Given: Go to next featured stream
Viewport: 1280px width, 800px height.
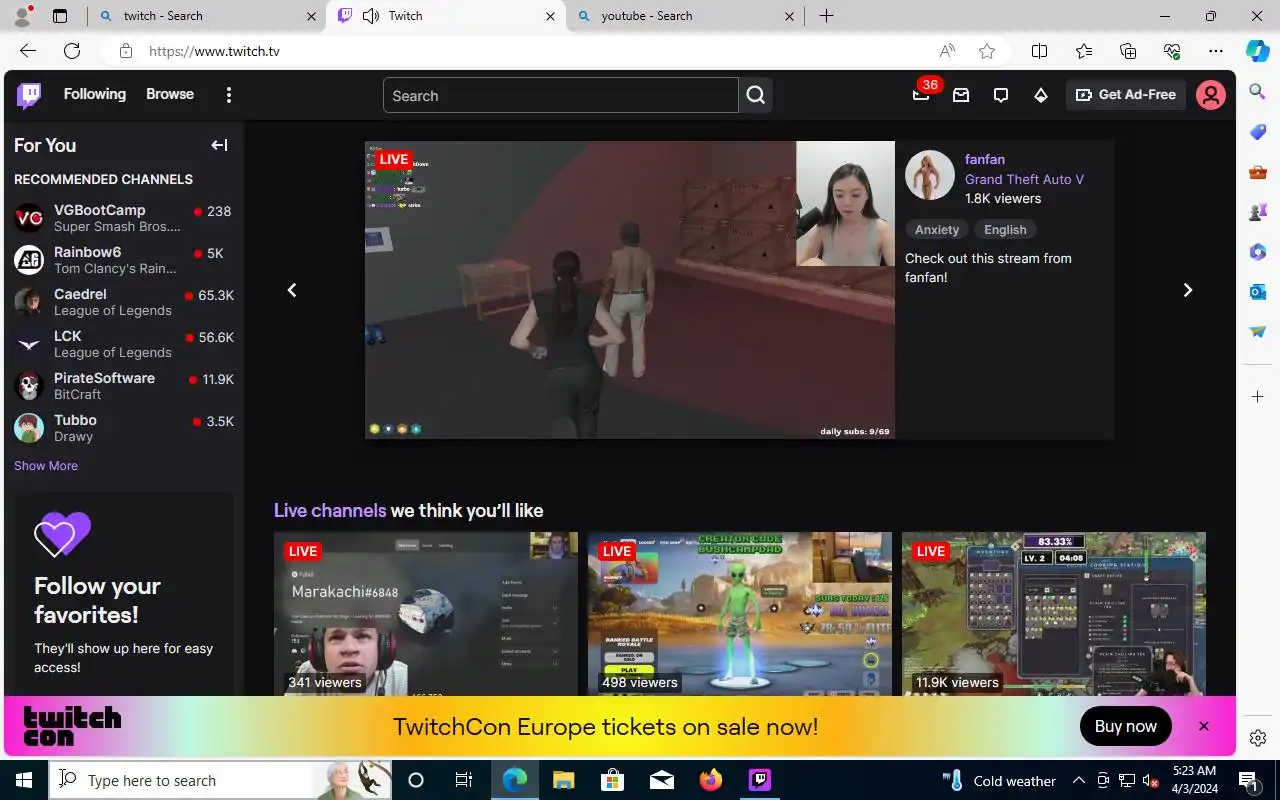Looking at the screenshot, I should point(1188,290).
